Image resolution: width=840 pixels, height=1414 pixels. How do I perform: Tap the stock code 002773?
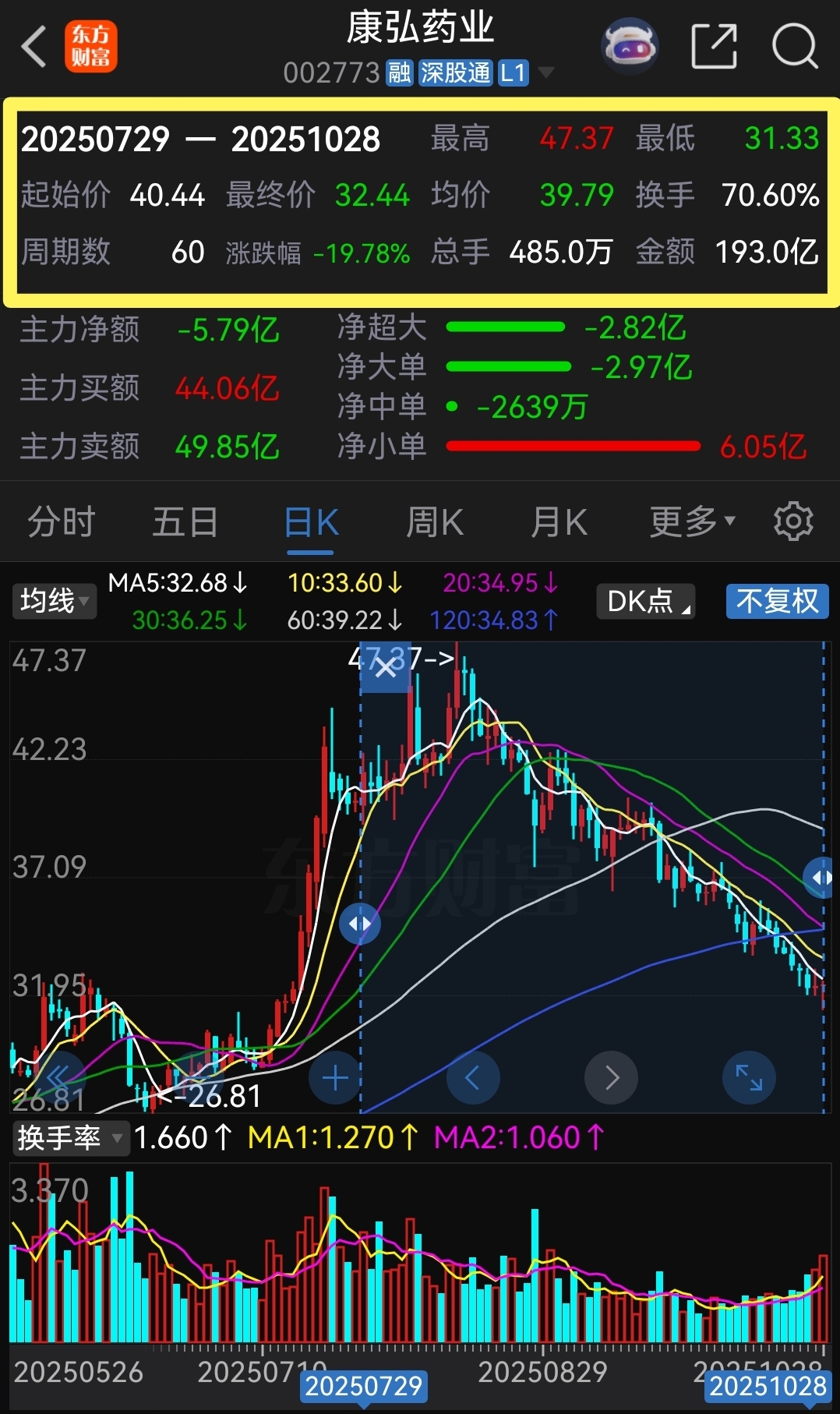[331, 73]
